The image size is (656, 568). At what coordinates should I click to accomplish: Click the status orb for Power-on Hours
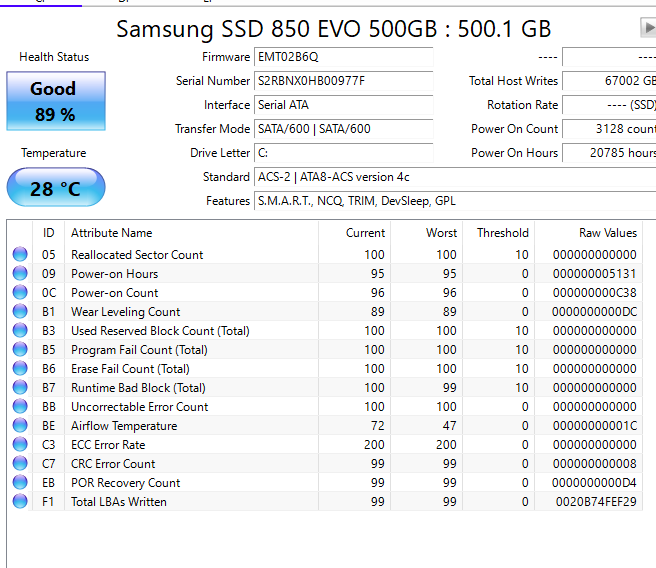20,273
